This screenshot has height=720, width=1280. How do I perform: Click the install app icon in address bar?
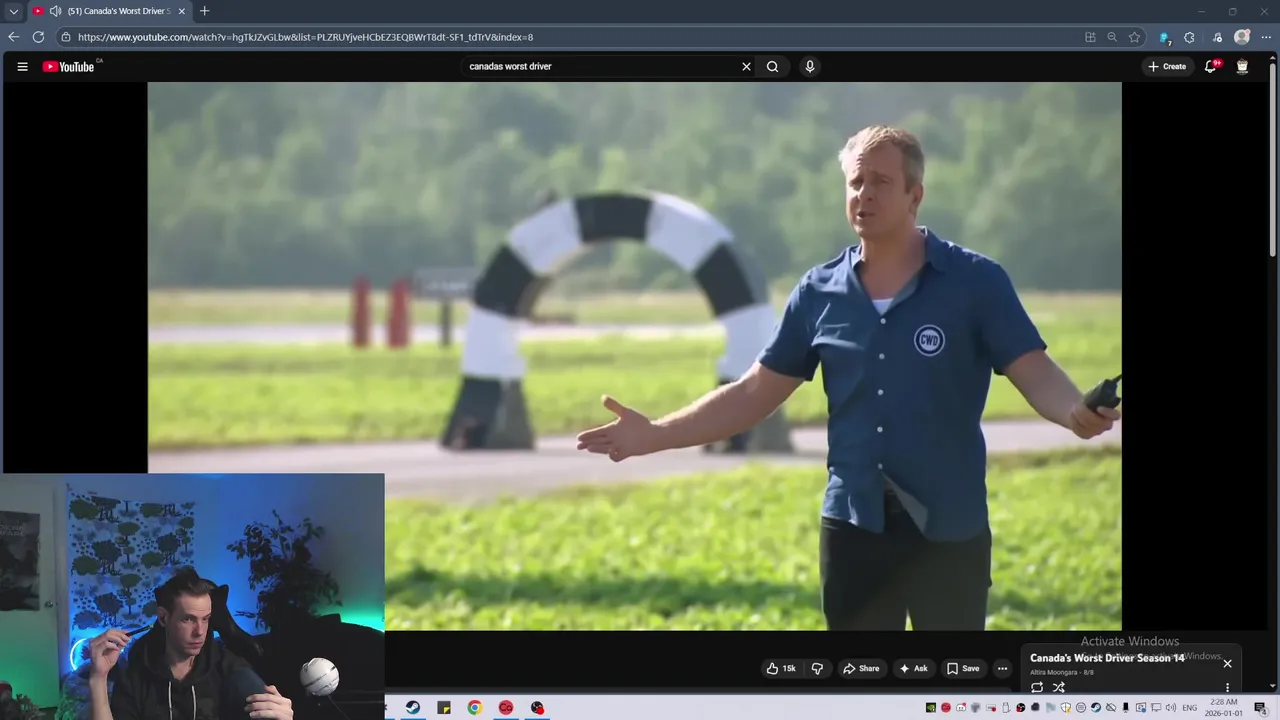click(x=1090, y=37)
